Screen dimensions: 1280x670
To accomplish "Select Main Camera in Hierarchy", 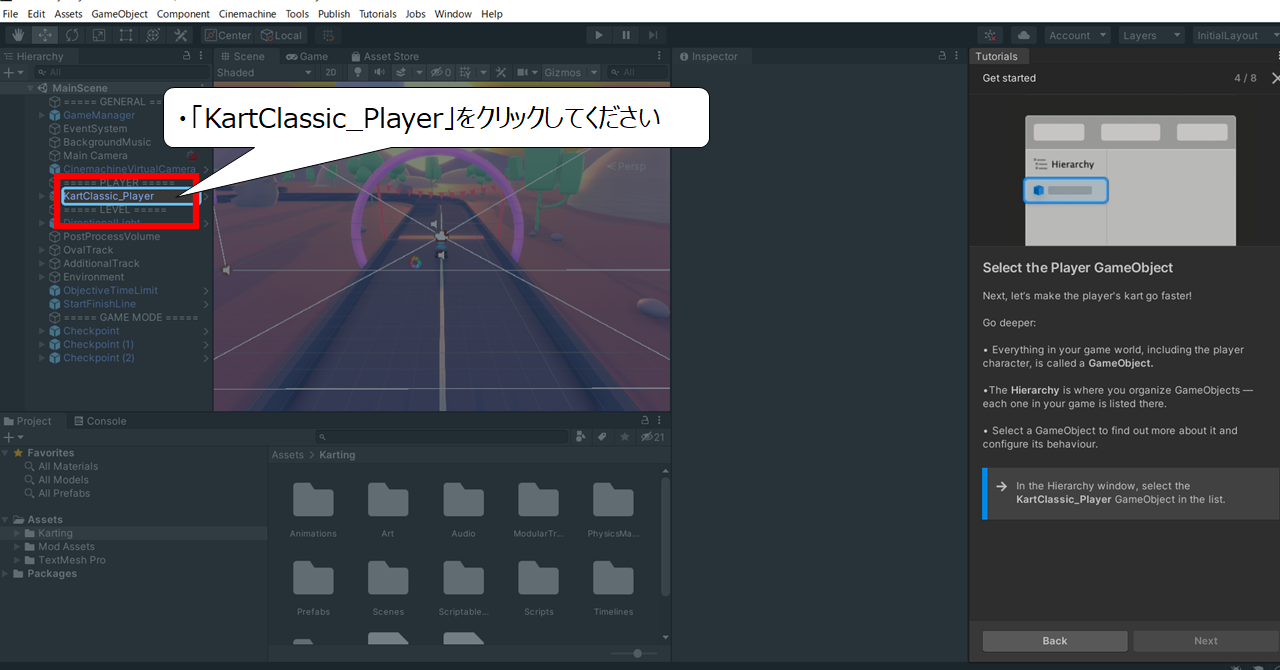I will (x=95, y=156).
